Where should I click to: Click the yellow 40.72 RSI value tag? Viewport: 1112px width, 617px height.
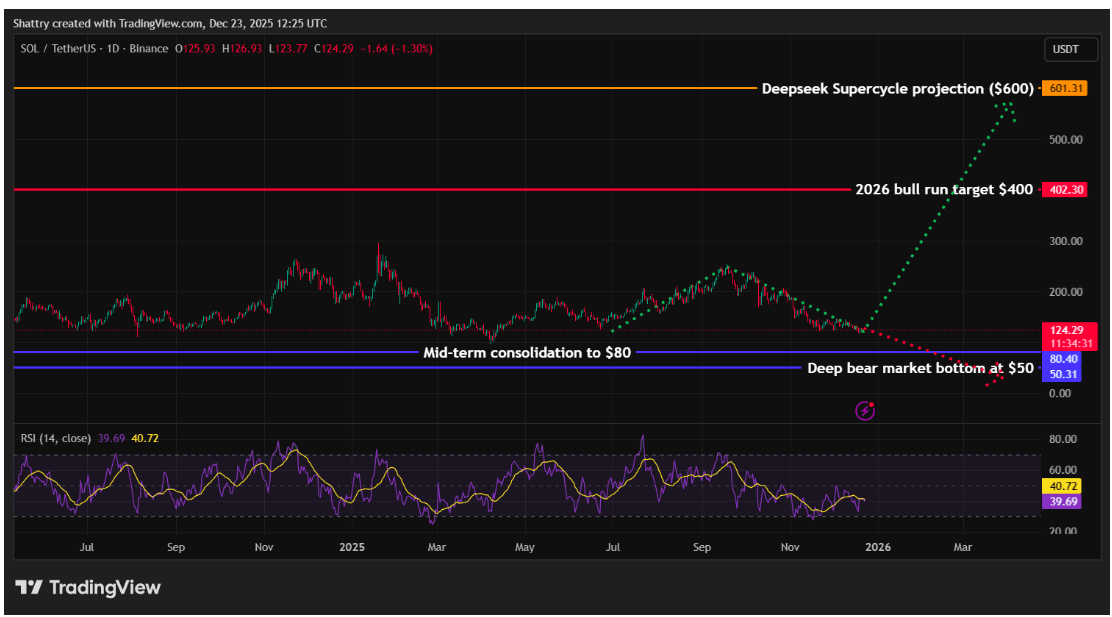(x=1061, y=487)
